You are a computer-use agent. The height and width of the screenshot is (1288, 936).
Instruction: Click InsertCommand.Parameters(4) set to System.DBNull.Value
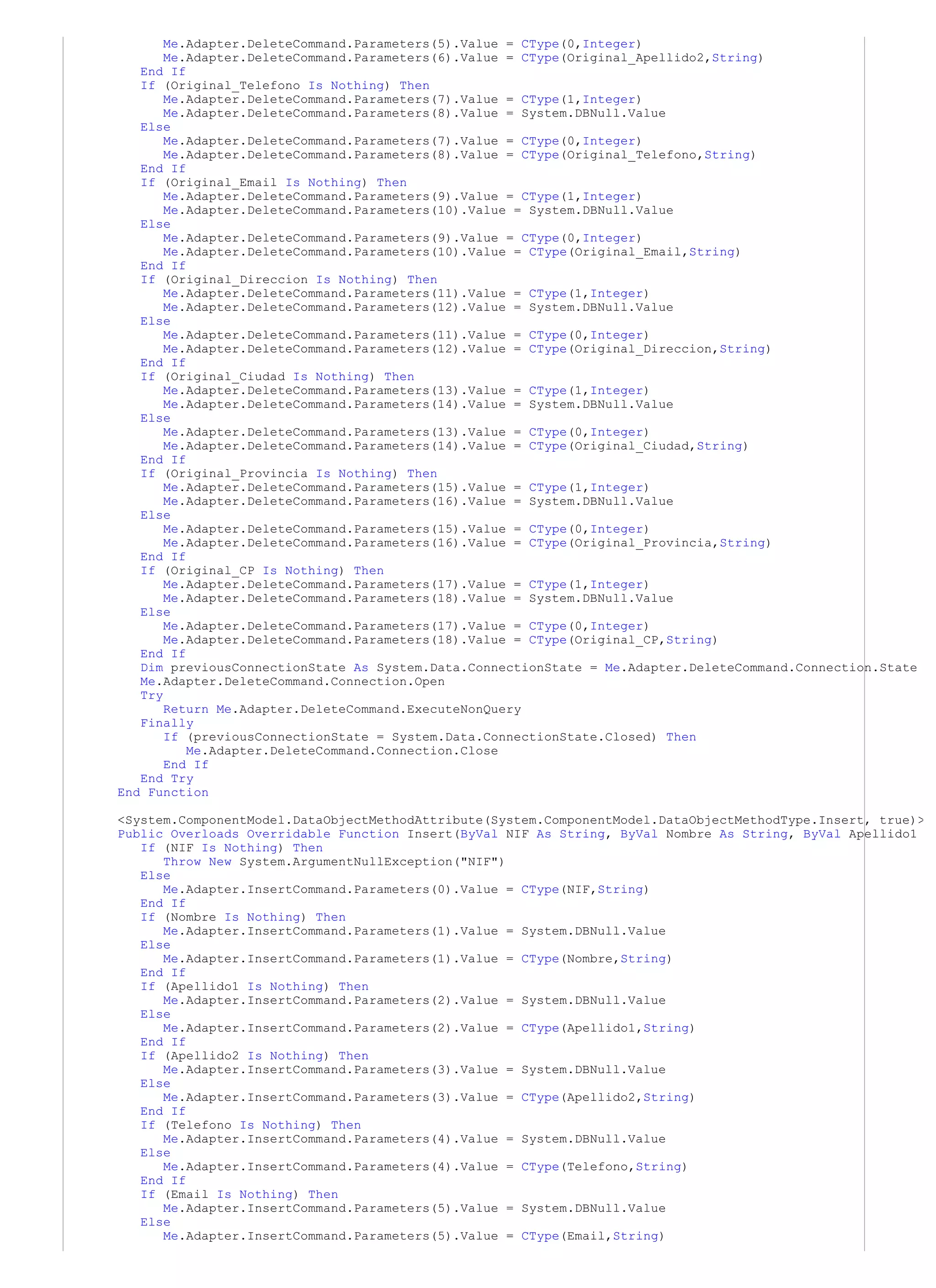point(414,1139)
